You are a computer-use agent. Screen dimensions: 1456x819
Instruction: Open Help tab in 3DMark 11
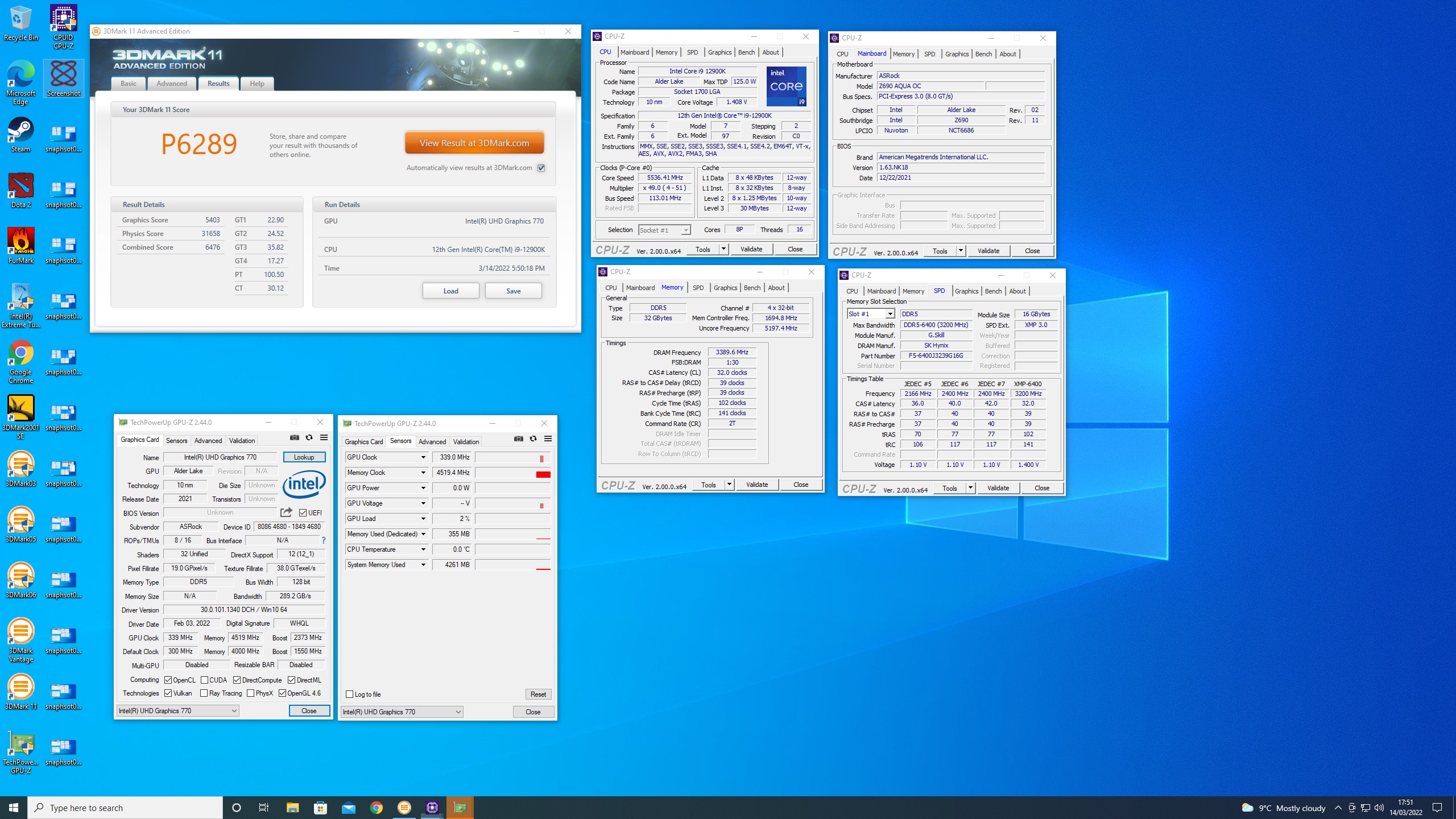(257, 84)
